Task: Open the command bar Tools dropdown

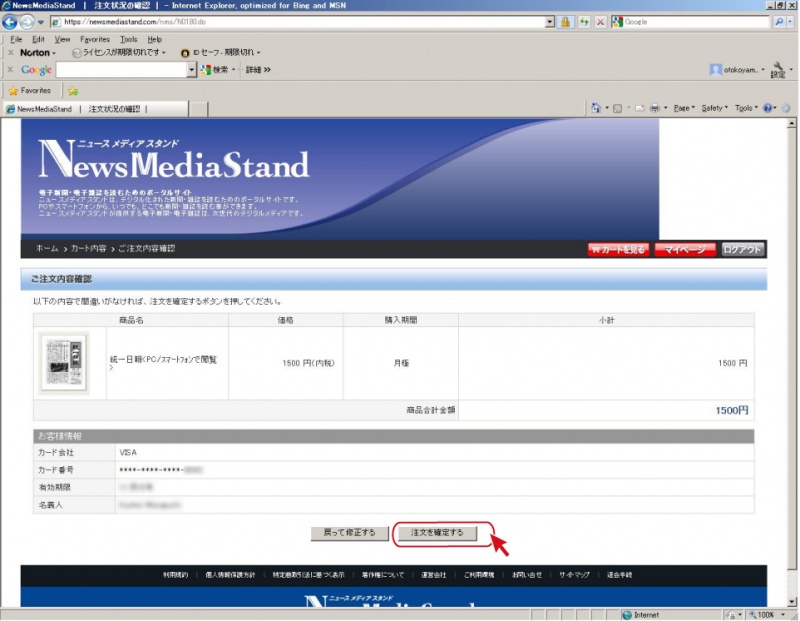Action: [746, 108]
